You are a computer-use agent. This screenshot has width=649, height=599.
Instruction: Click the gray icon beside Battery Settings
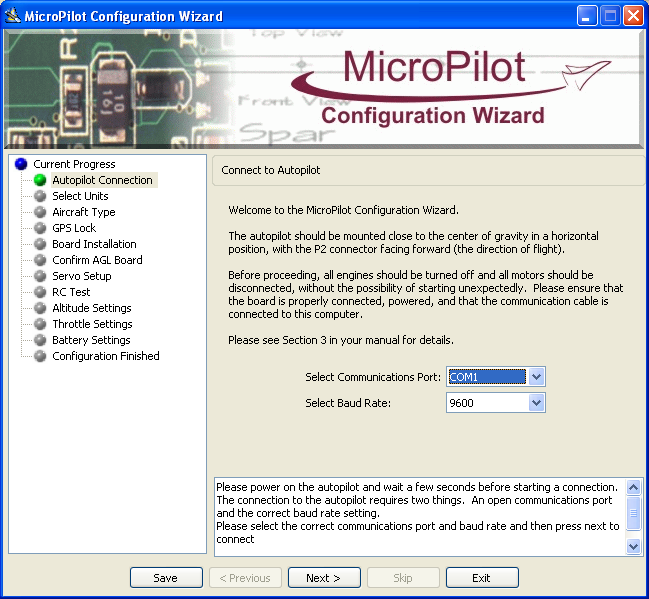(40, 340)
